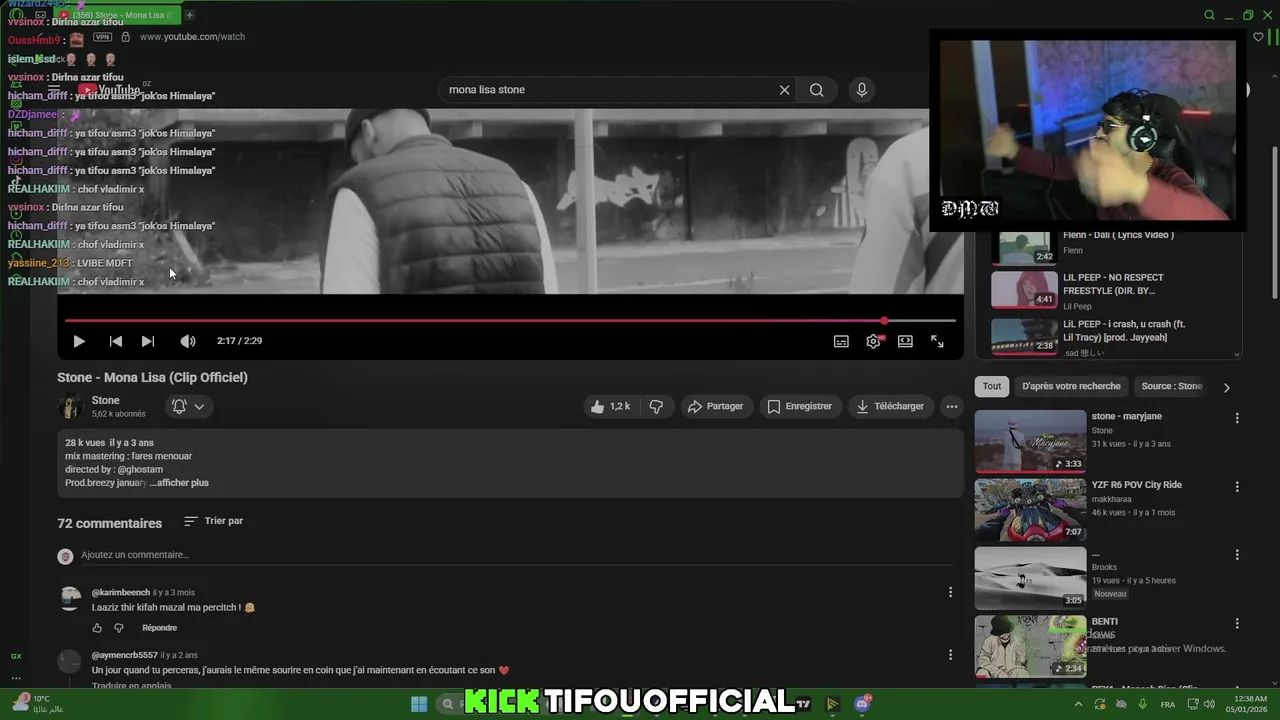The height and width of the screenshot is (720, 1280).
Task: Open more actions menu beside Télécharger
Action: point(952,406)
